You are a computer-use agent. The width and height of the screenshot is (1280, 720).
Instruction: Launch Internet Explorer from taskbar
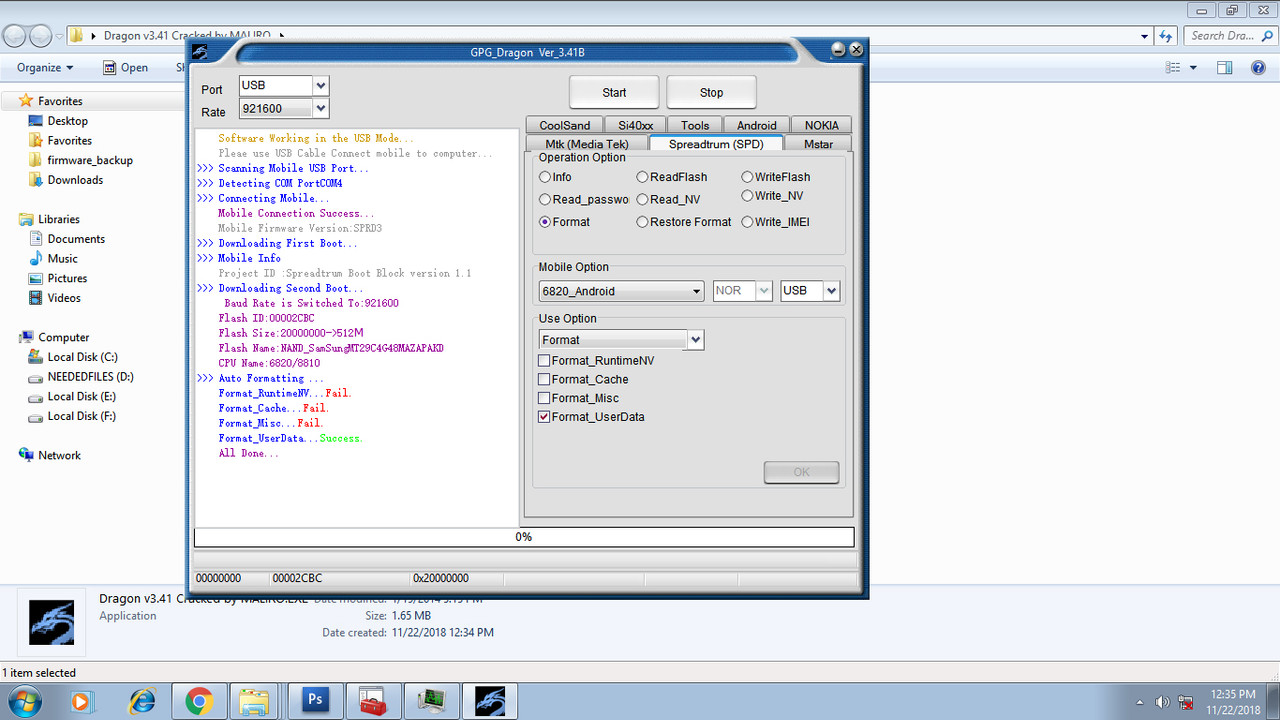142,701
